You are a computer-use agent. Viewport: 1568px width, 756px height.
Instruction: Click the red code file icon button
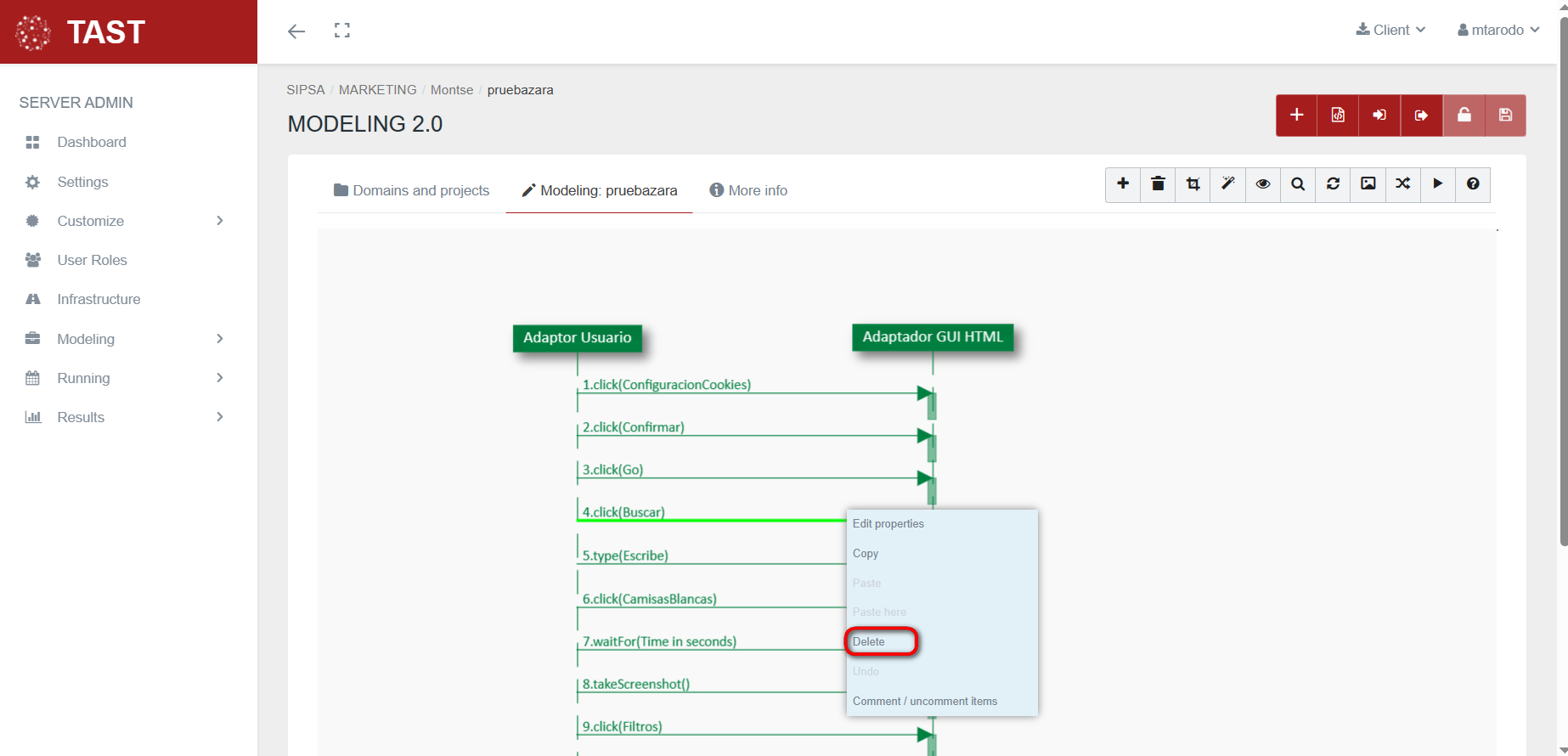click(1338, 116)
